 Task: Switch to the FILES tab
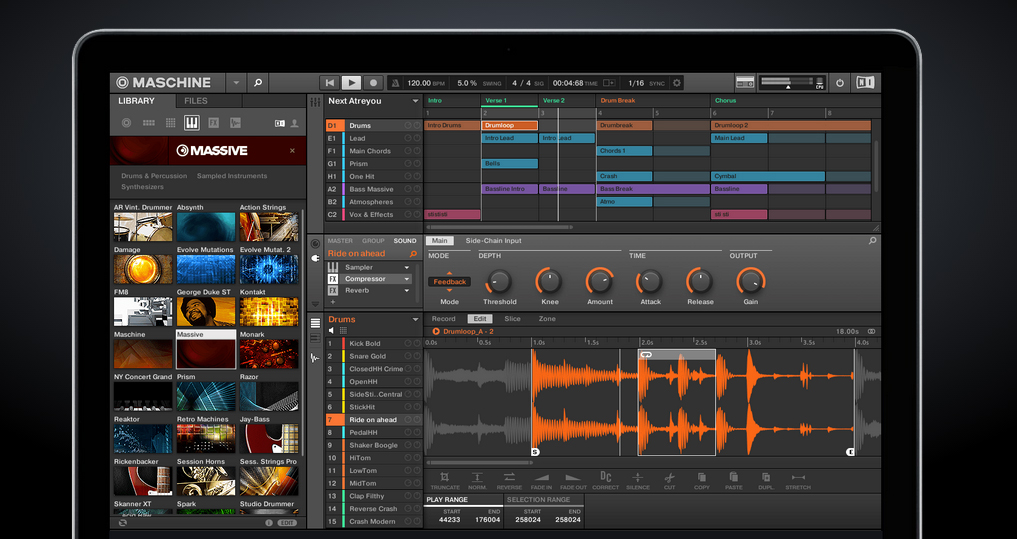coord(196,101)
